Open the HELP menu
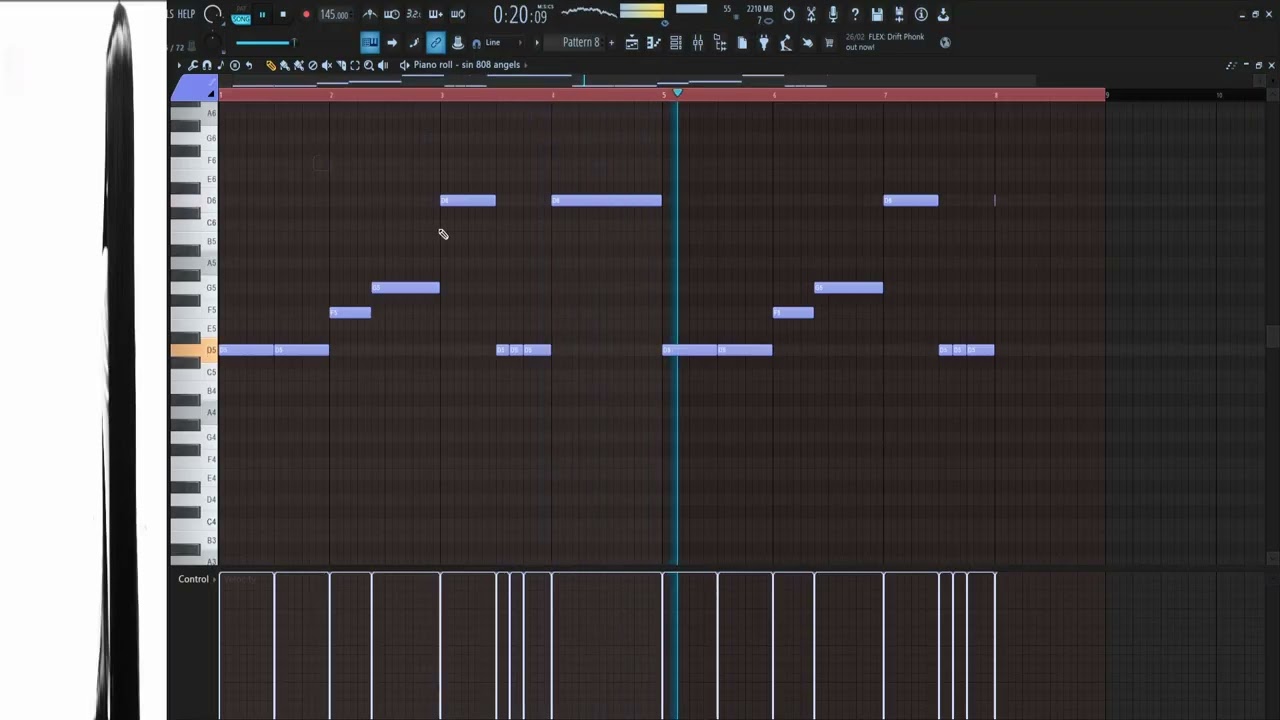The width and height of the screenshot is (1280, 720). (186, 14)
